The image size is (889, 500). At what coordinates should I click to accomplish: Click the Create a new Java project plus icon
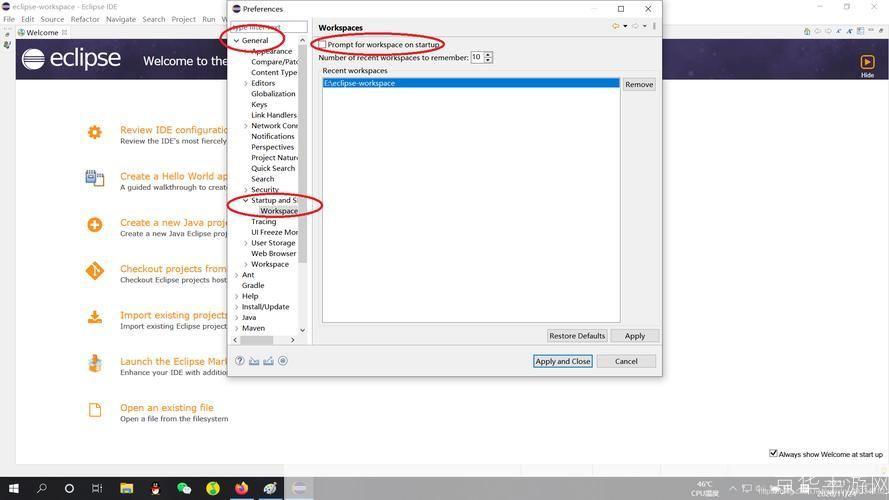[x=95, y=224]
